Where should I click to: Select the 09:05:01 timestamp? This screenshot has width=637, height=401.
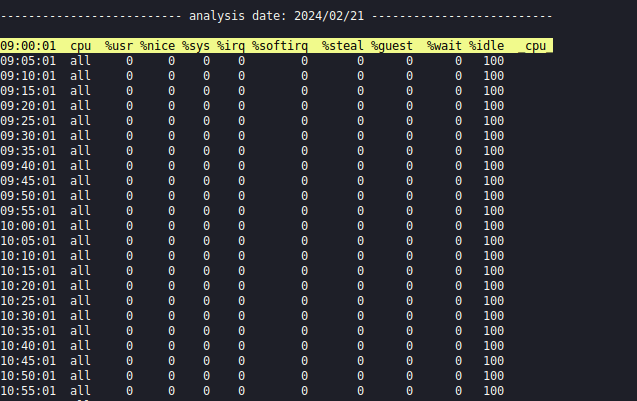tap(28, 61)
